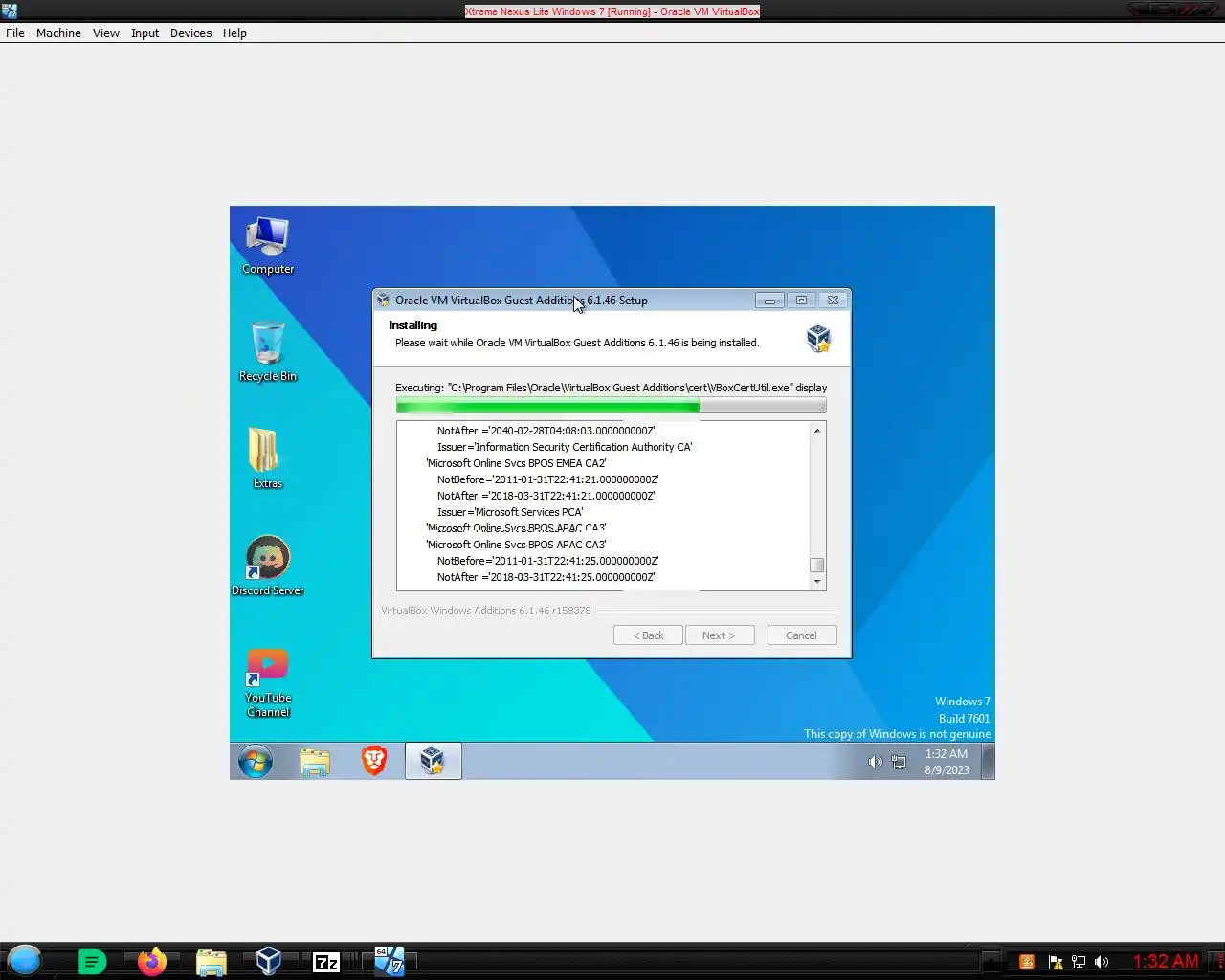Open the host network tray icon
The image size is (1225, 980).
(1079, 962)
